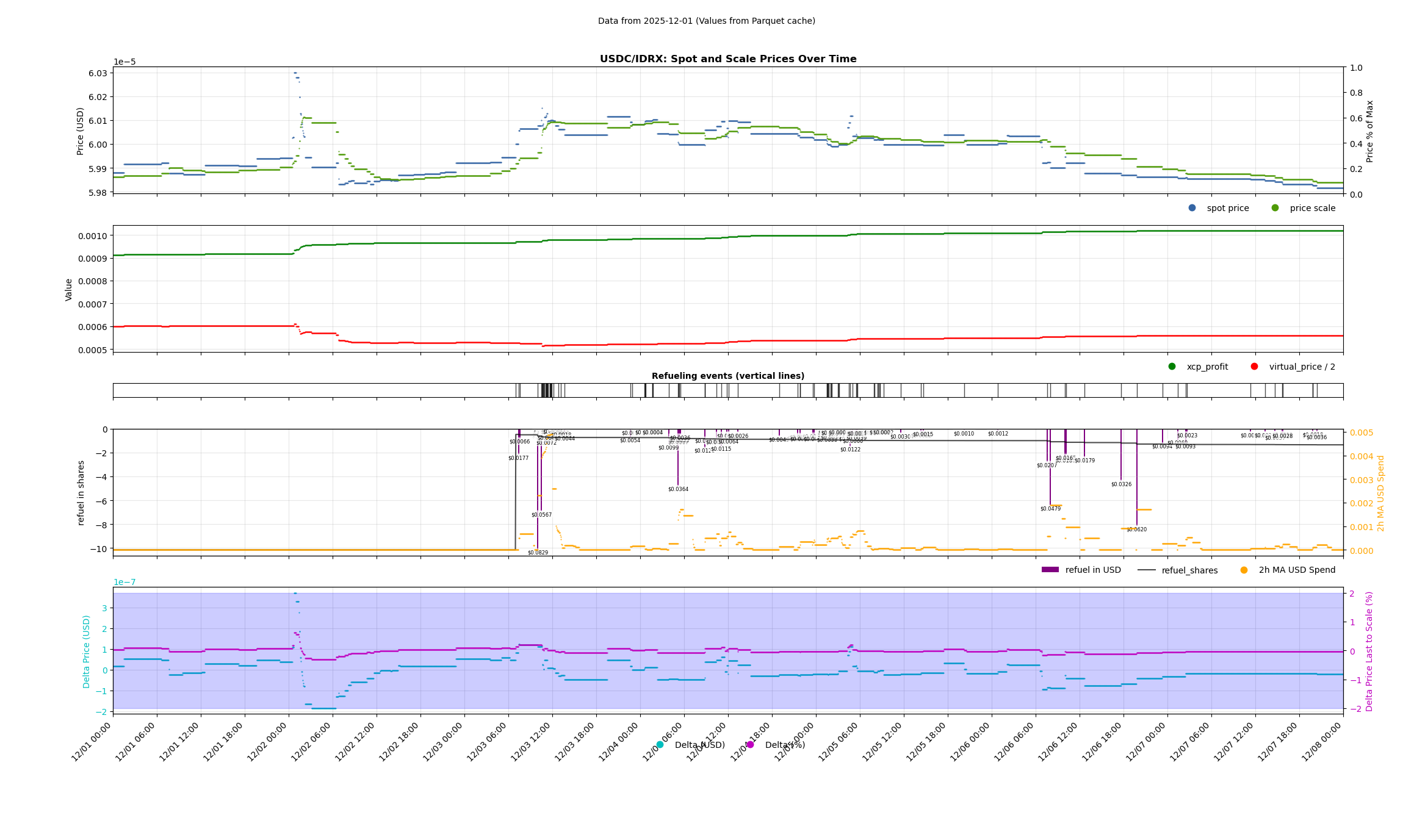Click the $0.0479 refuel annotation label
1414x840 pixels.
click(1050, 509)
